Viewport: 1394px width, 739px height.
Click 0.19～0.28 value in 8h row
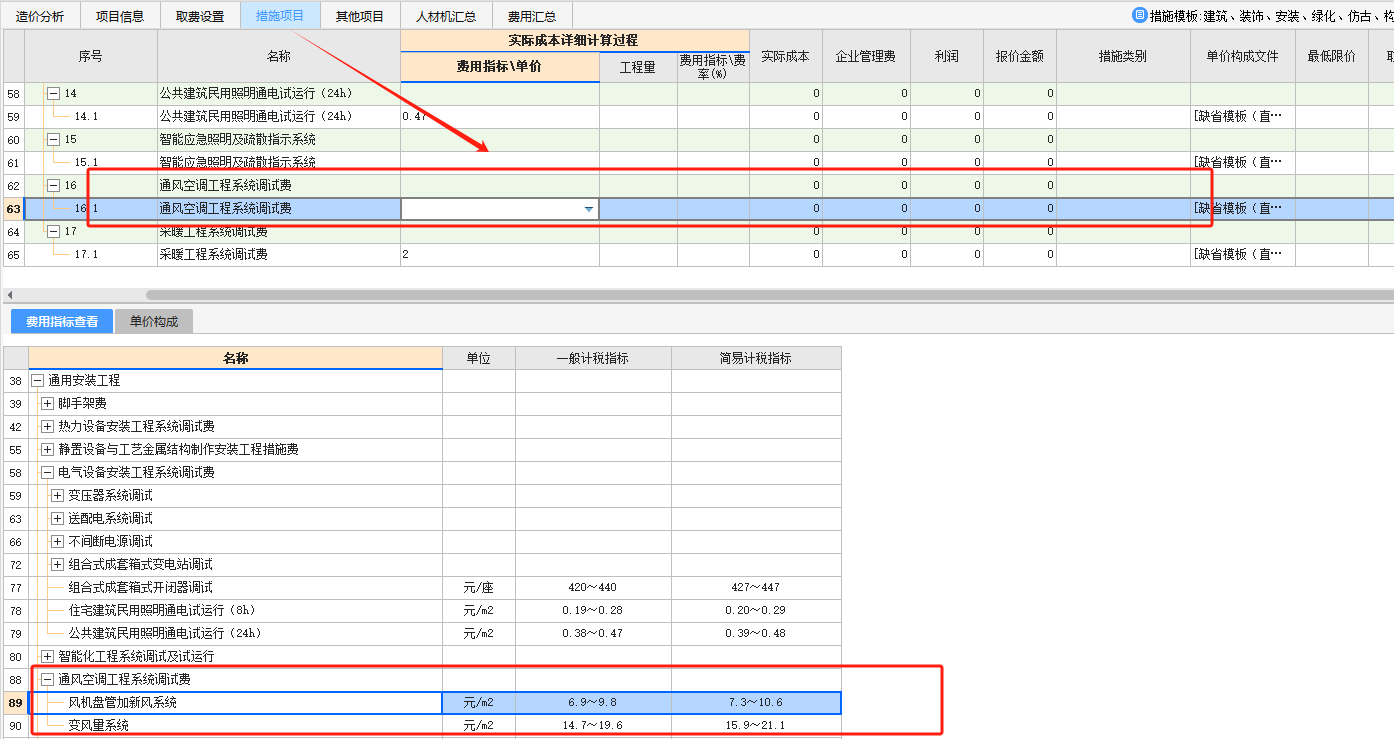(x=593, y=611)
